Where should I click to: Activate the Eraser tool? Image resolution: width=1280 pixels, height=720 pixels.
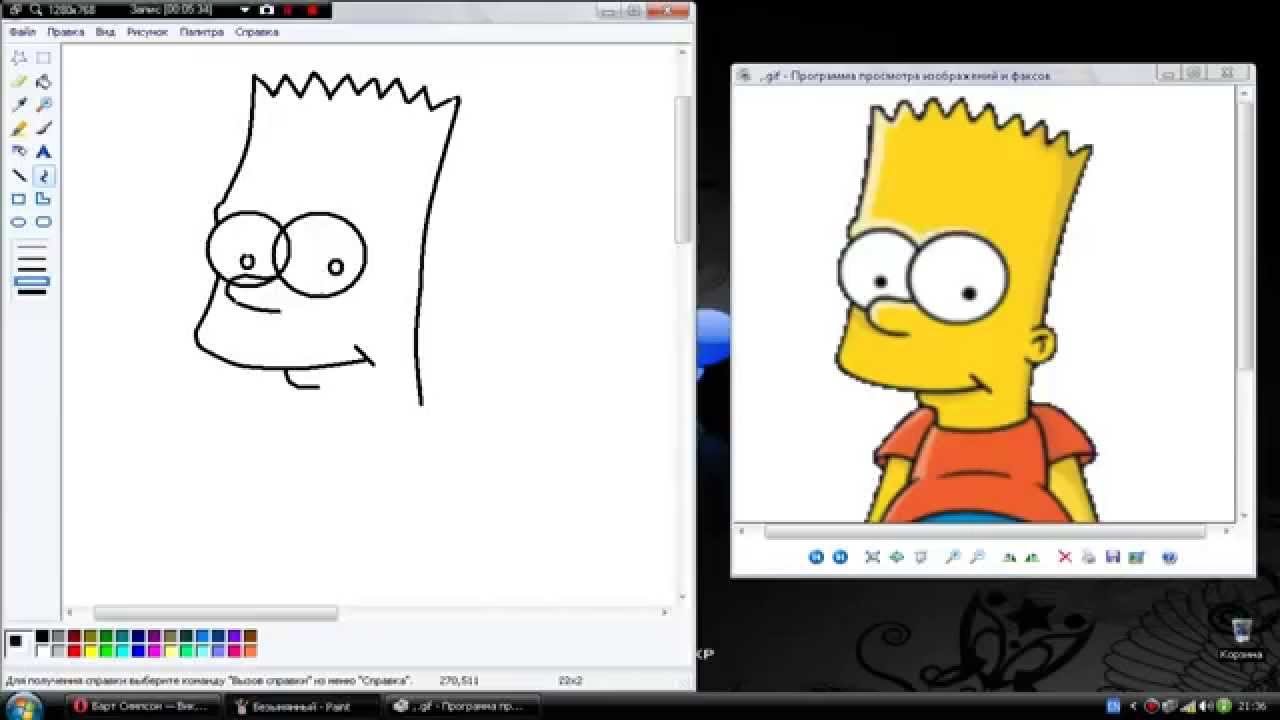pyautogui.click(x=19, y=82)
